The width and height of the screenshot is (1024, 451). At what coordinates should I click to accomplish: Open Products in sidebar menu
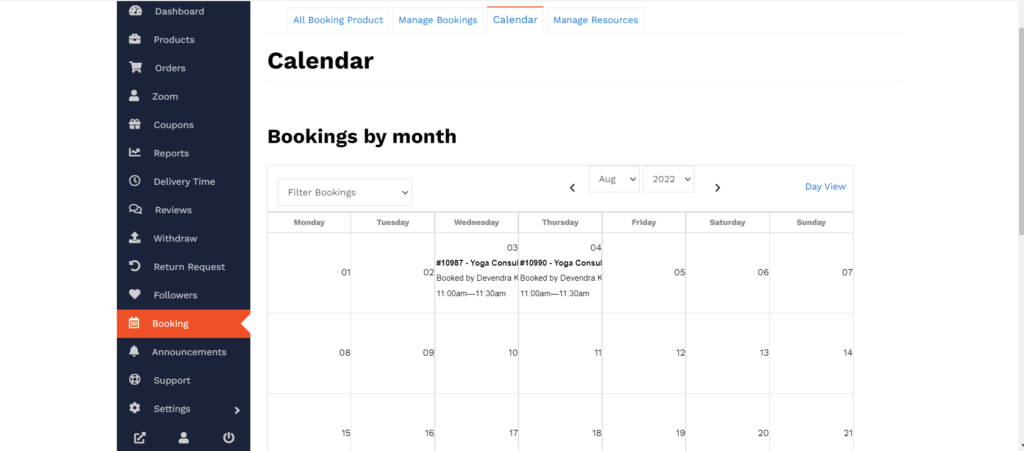point(174,40)
